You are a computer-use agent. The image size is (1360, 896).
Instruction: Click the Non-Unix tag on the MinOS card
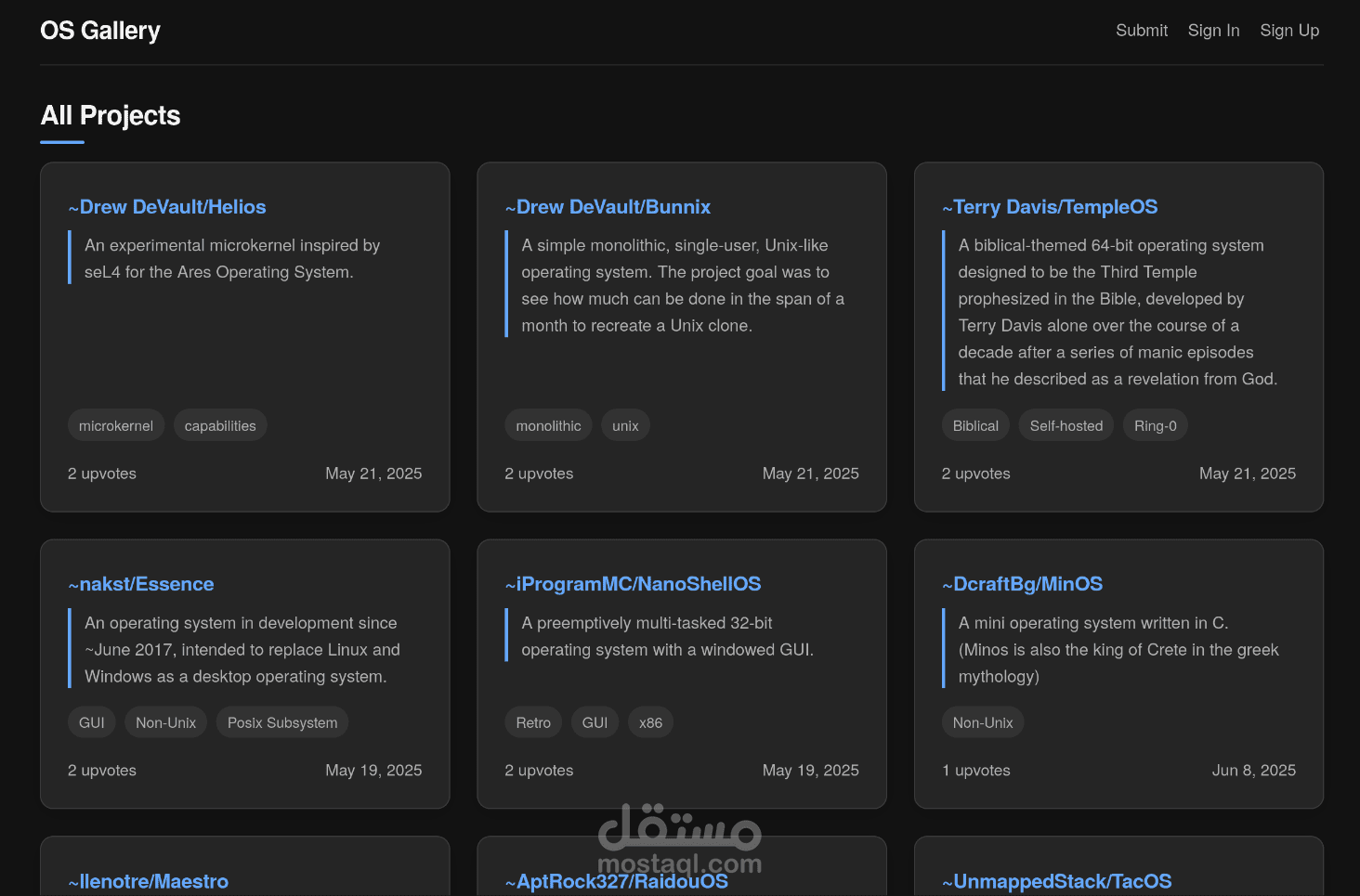tap(983, 722)
